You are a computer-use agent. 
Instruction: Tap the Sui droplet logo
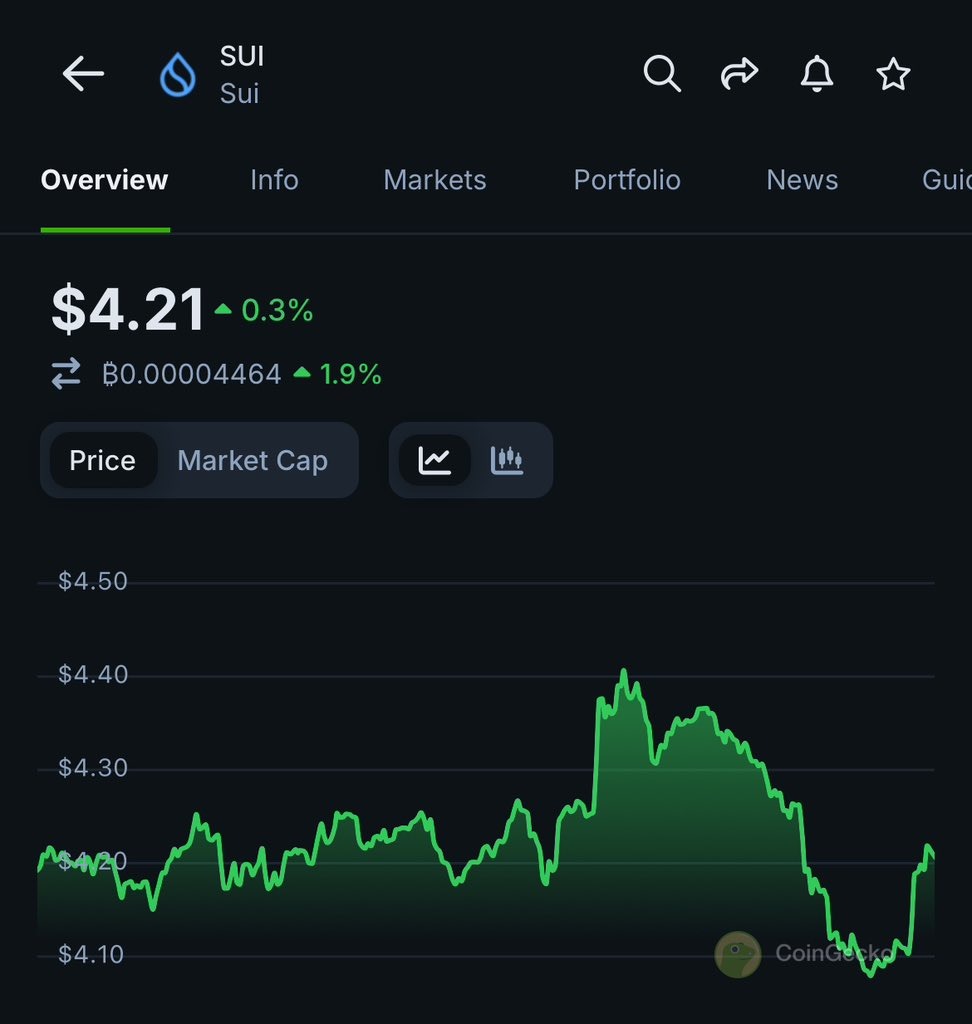[178, 75]
